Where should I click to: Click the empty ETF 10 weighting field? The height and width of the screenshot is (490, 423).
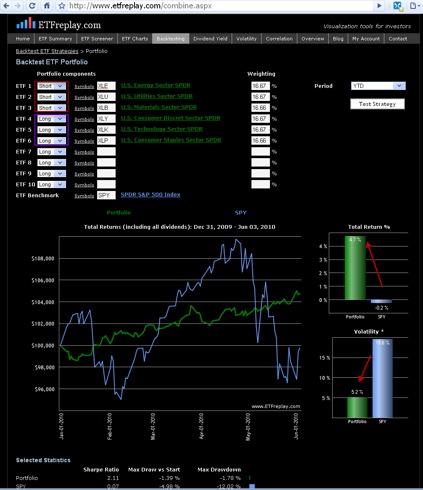coord(260,184)
